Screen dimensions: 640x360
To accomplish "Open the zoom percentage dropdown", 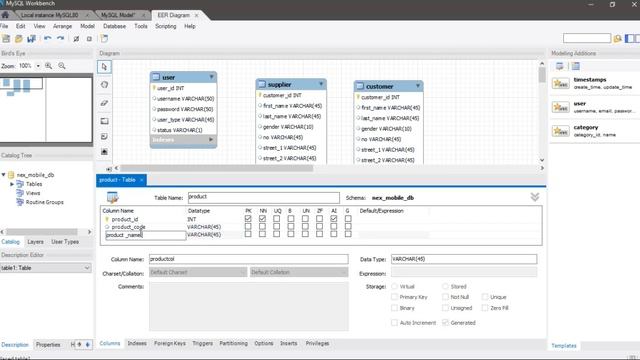I will click(x=38, y=66).
